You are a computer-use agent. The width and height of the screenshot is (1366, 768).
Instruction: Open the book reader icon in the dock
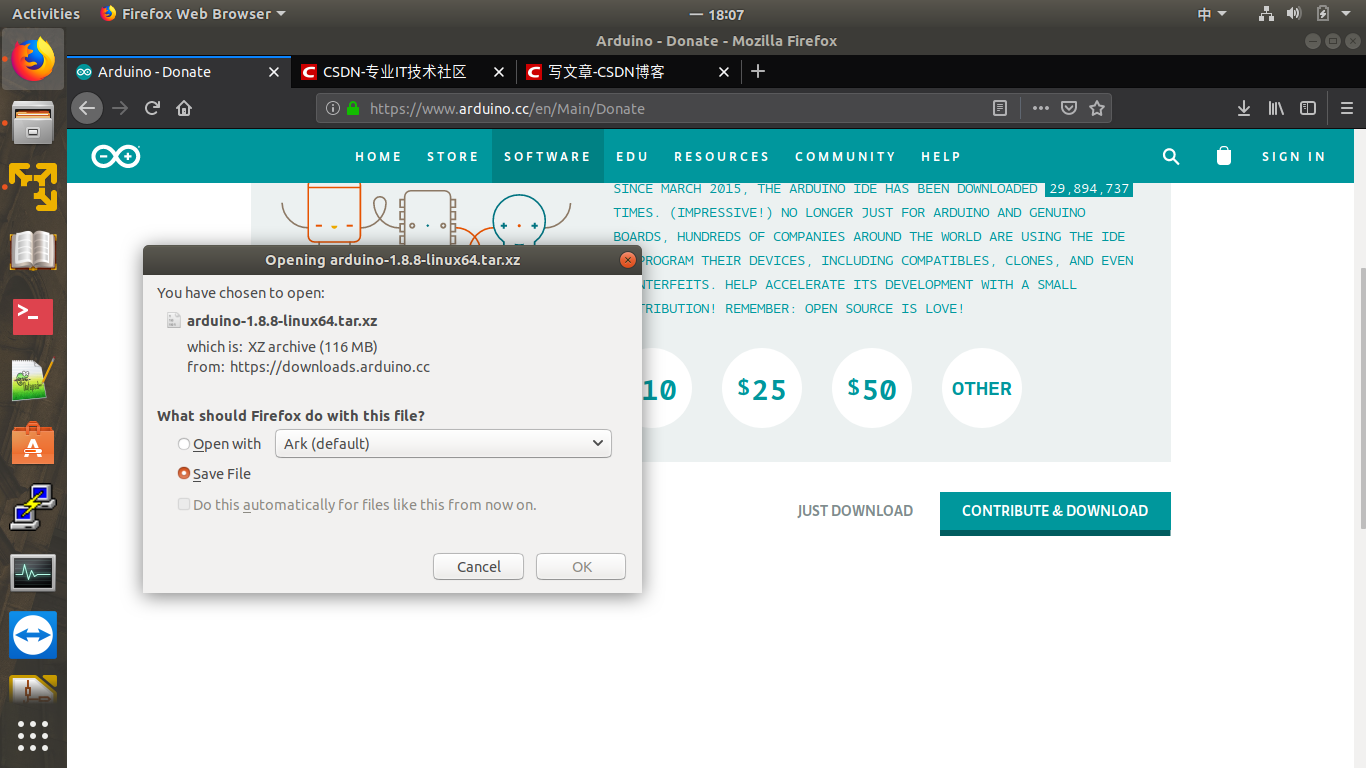tap(33, 251)
